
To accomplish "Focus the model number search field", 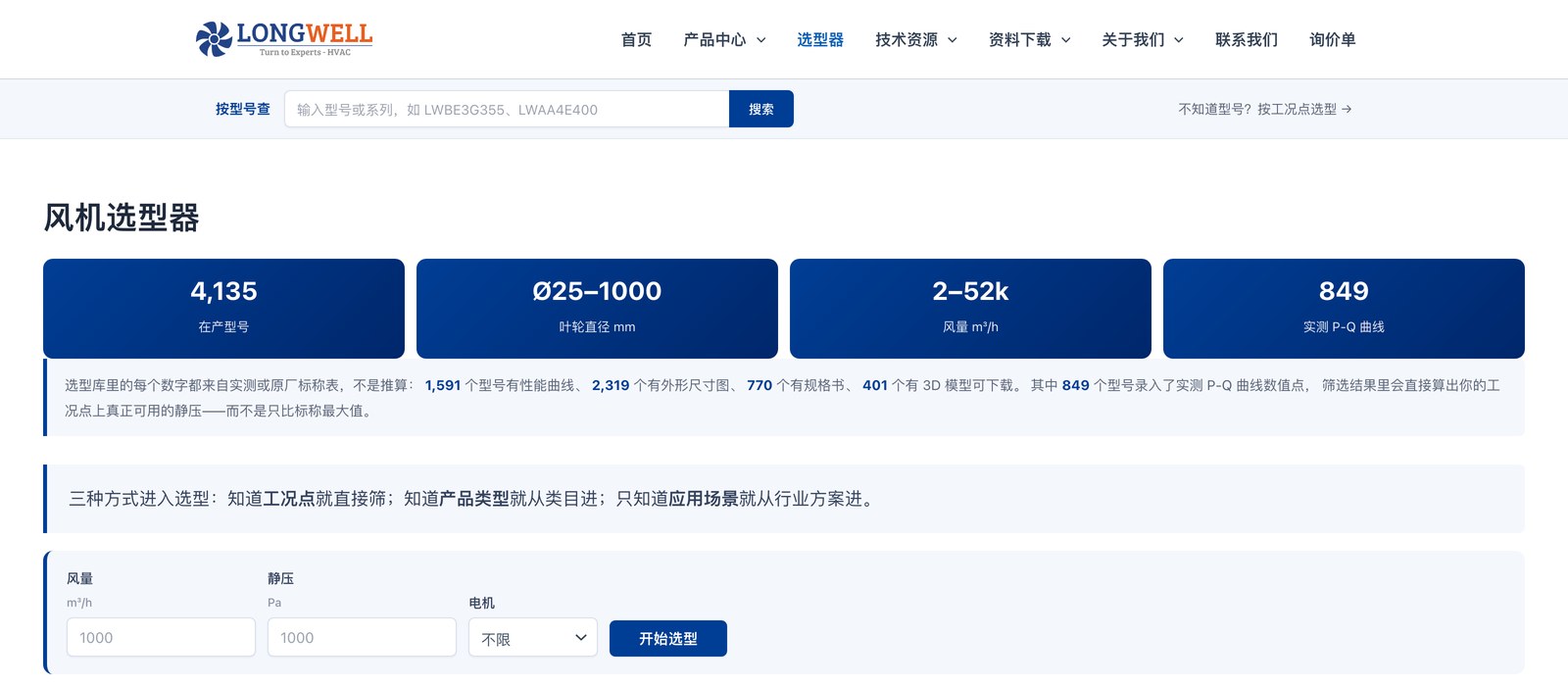I will point(507,109).
